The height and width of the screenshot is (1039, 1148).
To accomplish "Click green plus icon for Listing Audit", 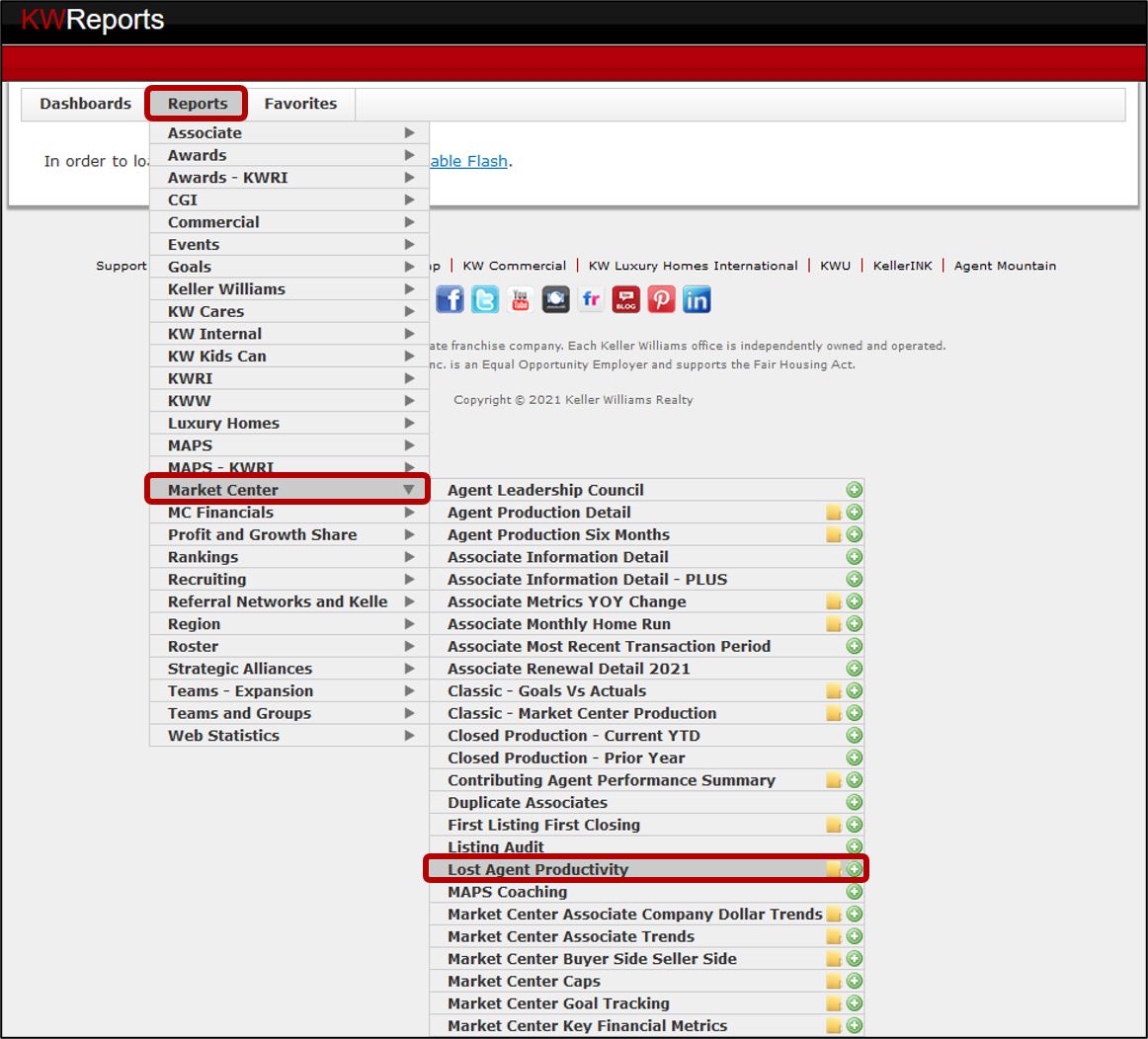I will tap(854, 846).
